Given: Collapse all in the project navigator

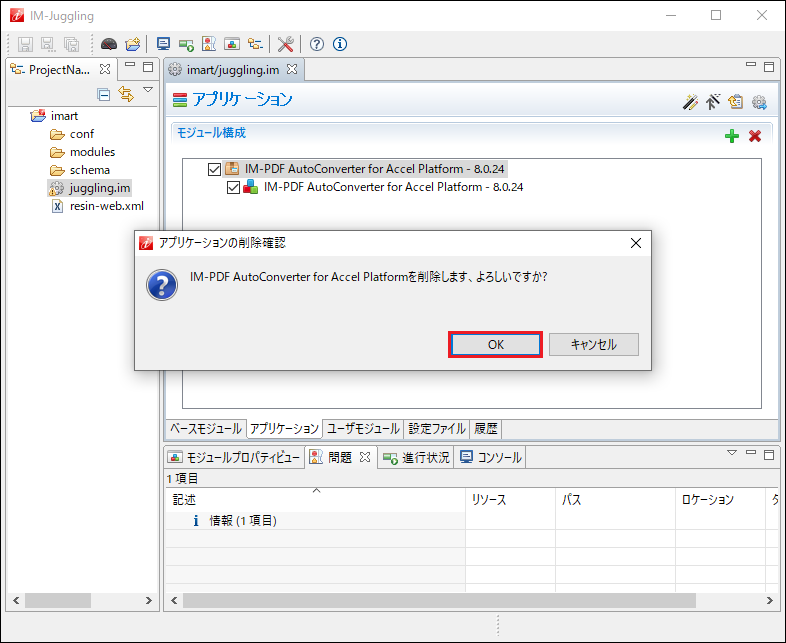Looking at the screenshot, I should 104,94.
